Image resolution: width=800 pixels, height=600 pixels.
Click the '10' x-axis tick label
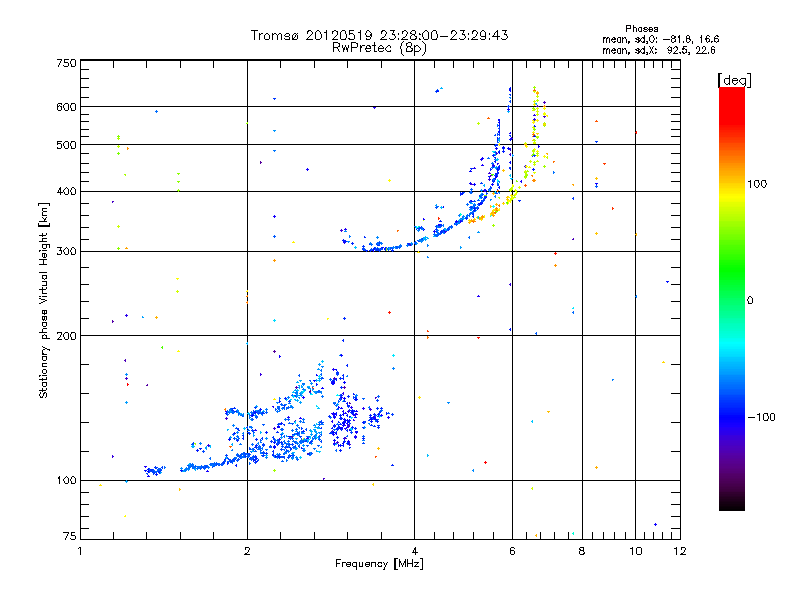(636, 551)
